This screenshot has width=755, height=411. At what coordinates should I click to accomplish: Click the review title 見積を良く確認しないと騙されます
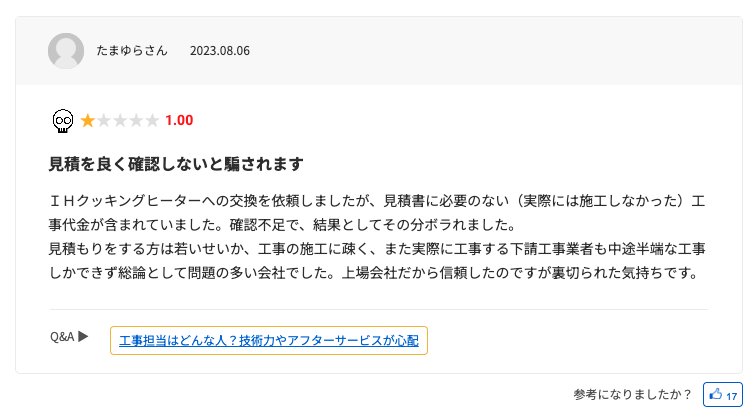pyautogui.click(x=176, y=164)
